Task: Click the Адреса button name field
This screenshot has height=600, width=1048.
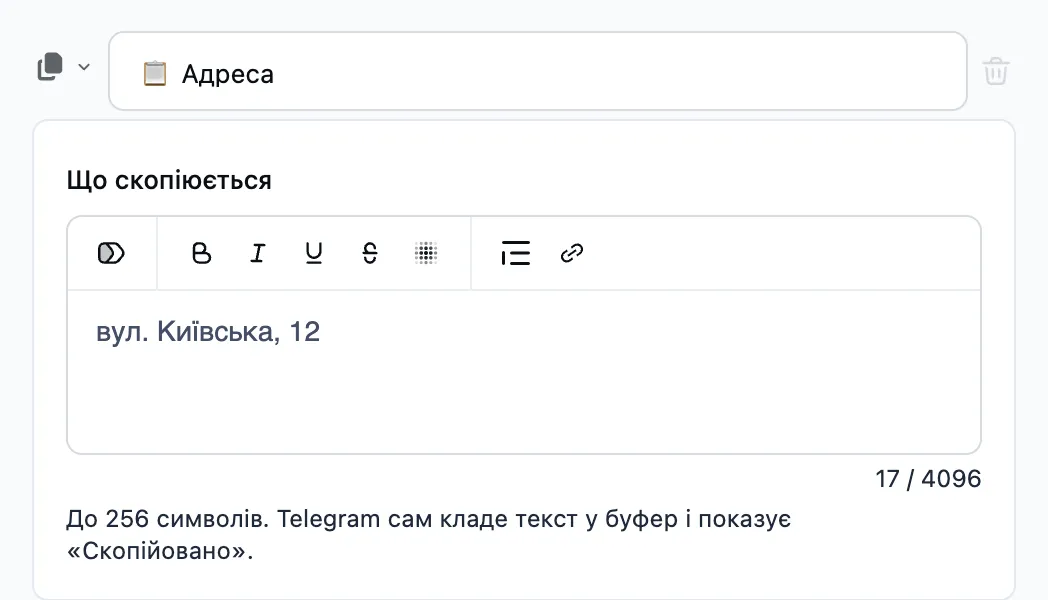Action: coord(538,71)
